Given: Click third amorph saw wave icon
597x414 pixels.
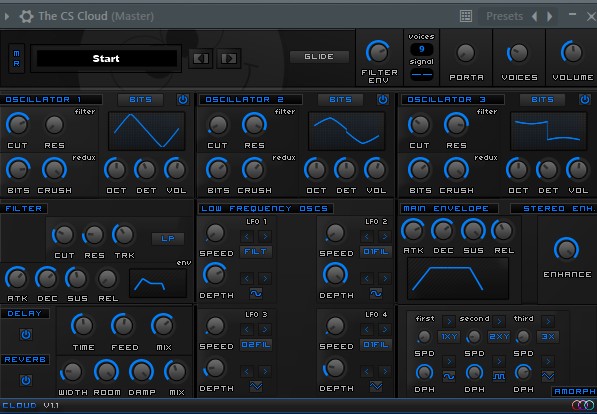Looking at the screenshot, I should (548, 376).
